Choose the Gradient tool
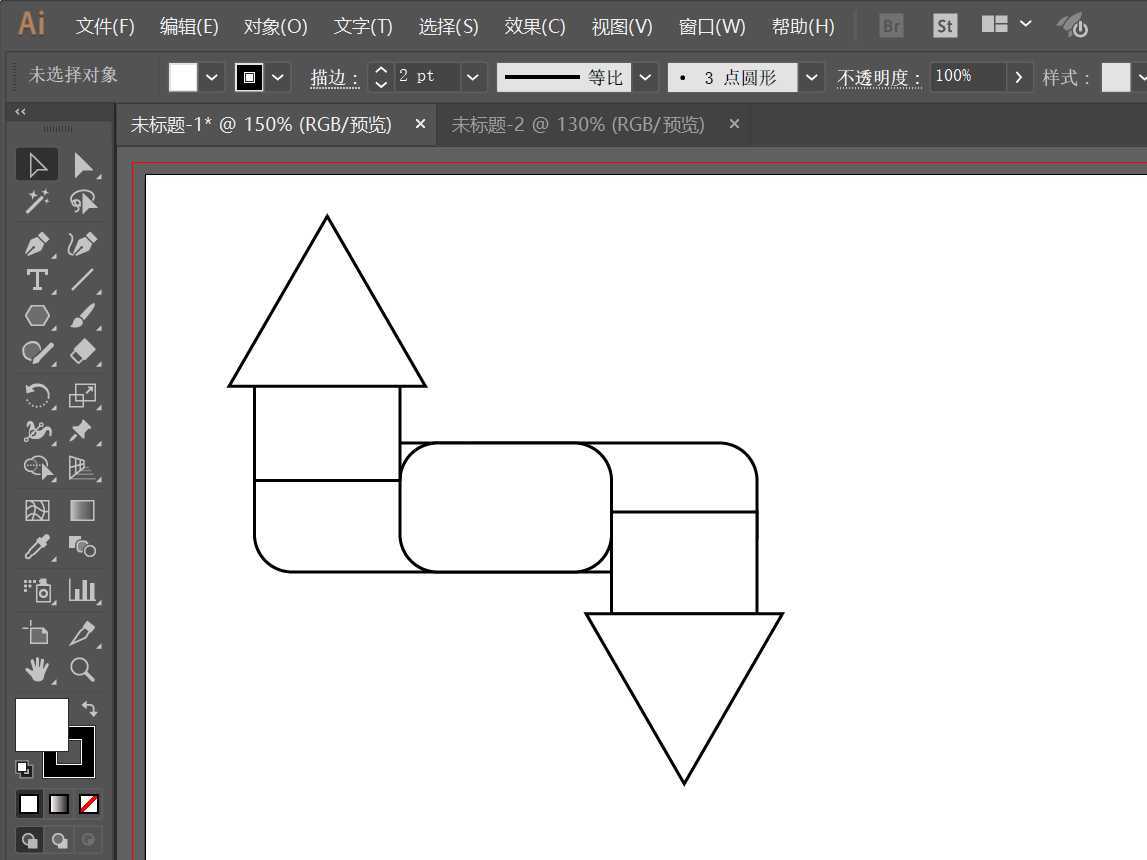This screenshot has height=860, width=1147. click(x=84, y=510)
